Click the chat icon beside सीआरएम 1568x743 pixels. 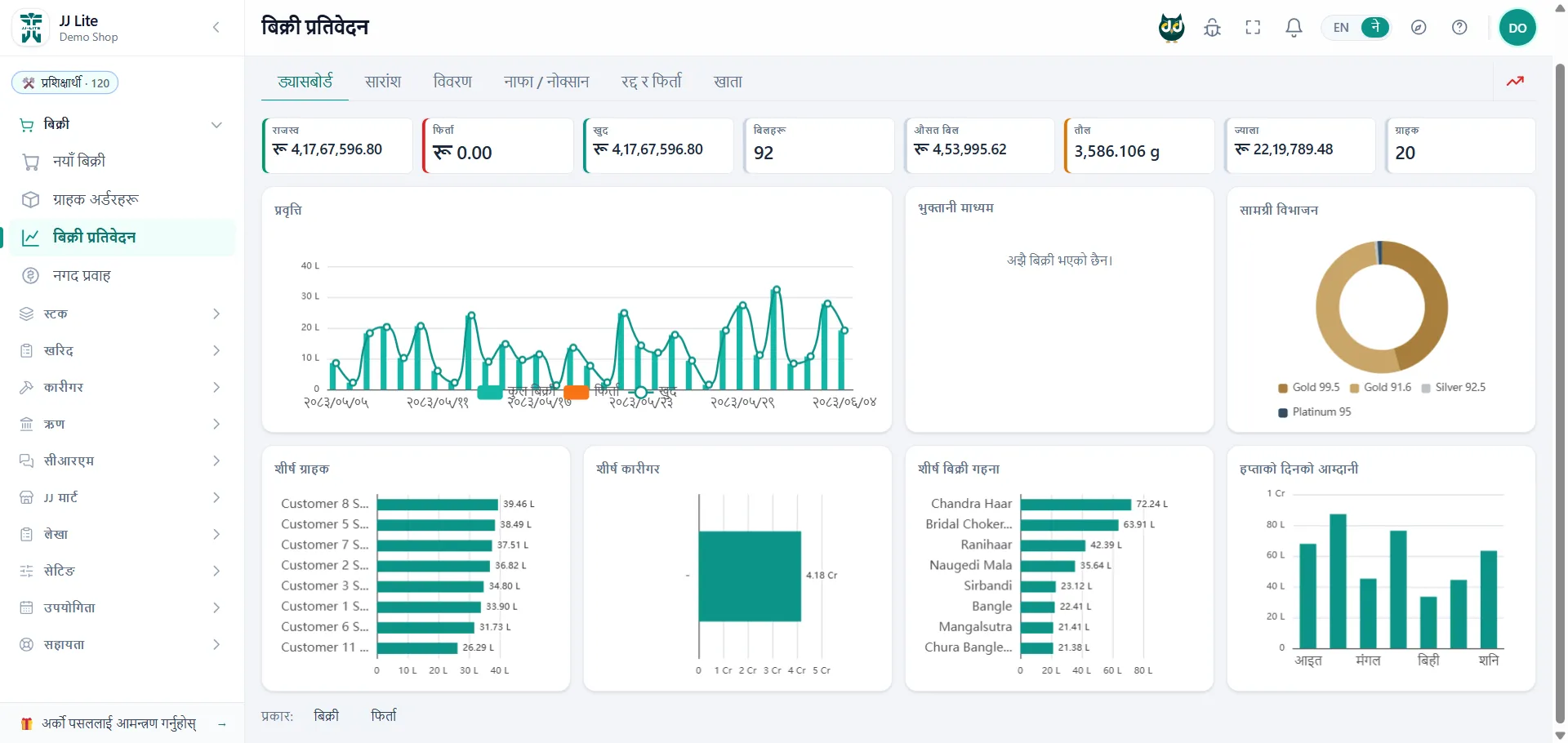(x=26, y=460)
